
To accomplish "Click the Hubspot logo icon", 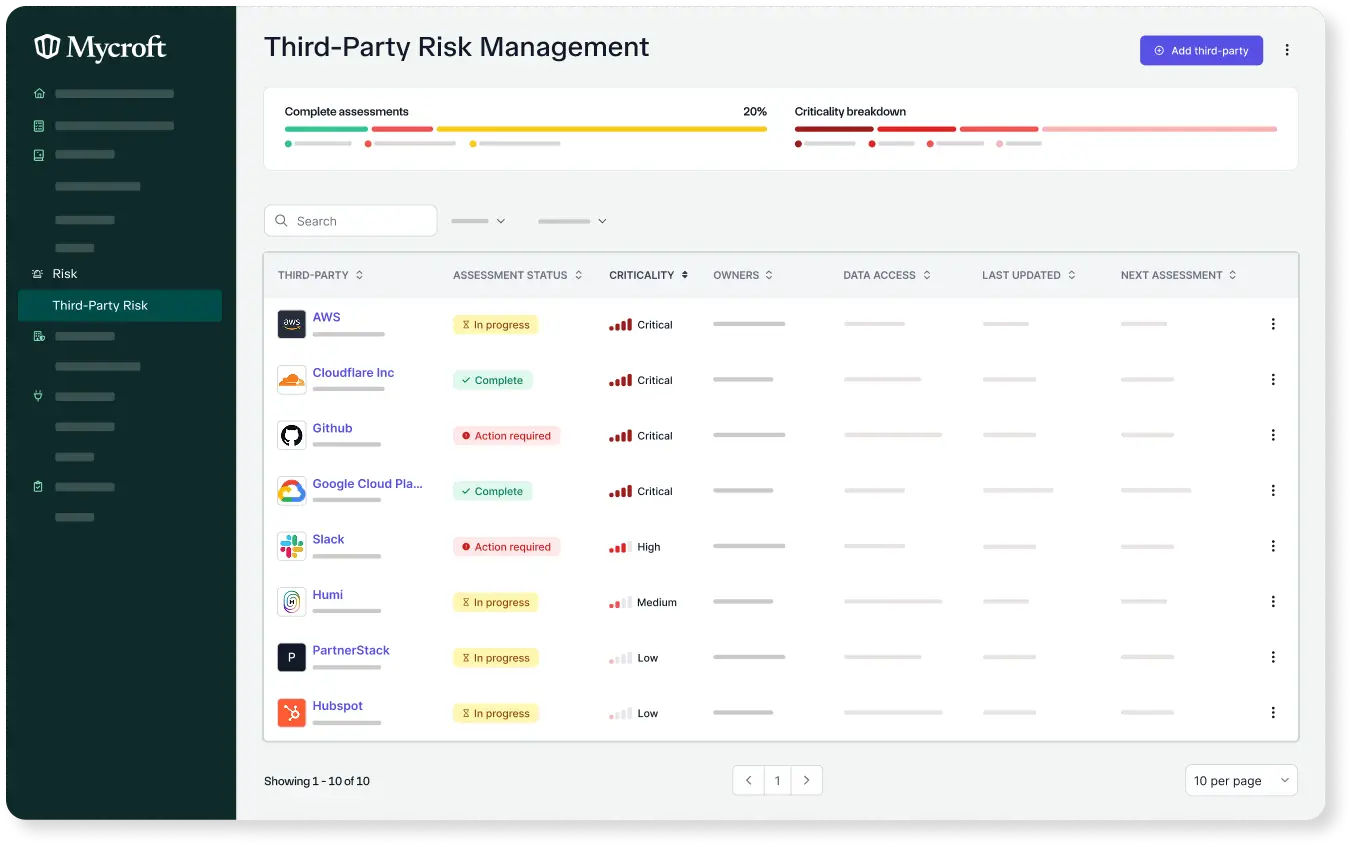I will 292,713.
